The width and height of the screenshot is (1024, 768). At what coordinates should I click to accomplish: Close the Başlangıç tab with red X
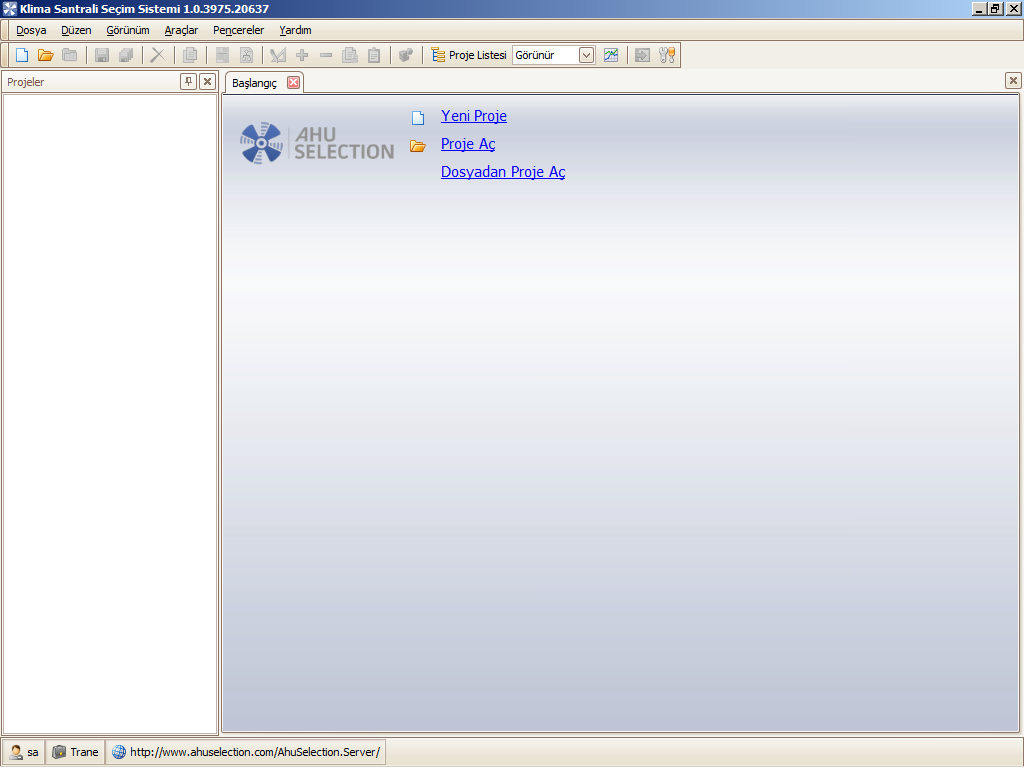click(x=294, y=82)
